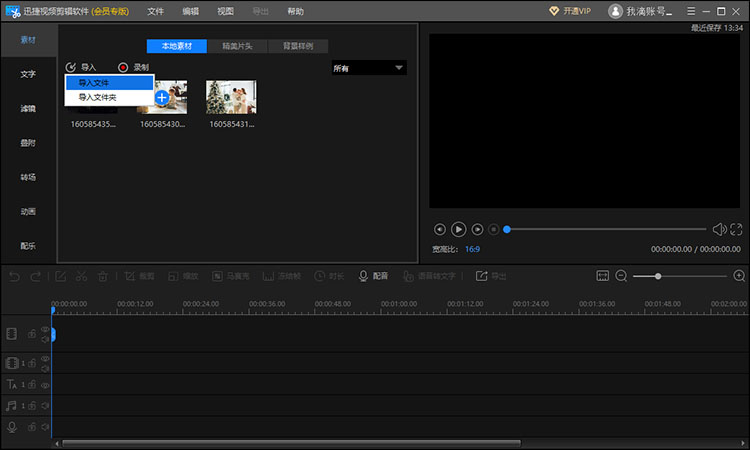Stop preview playback
The image size is (750, 450).
(494, 230)
